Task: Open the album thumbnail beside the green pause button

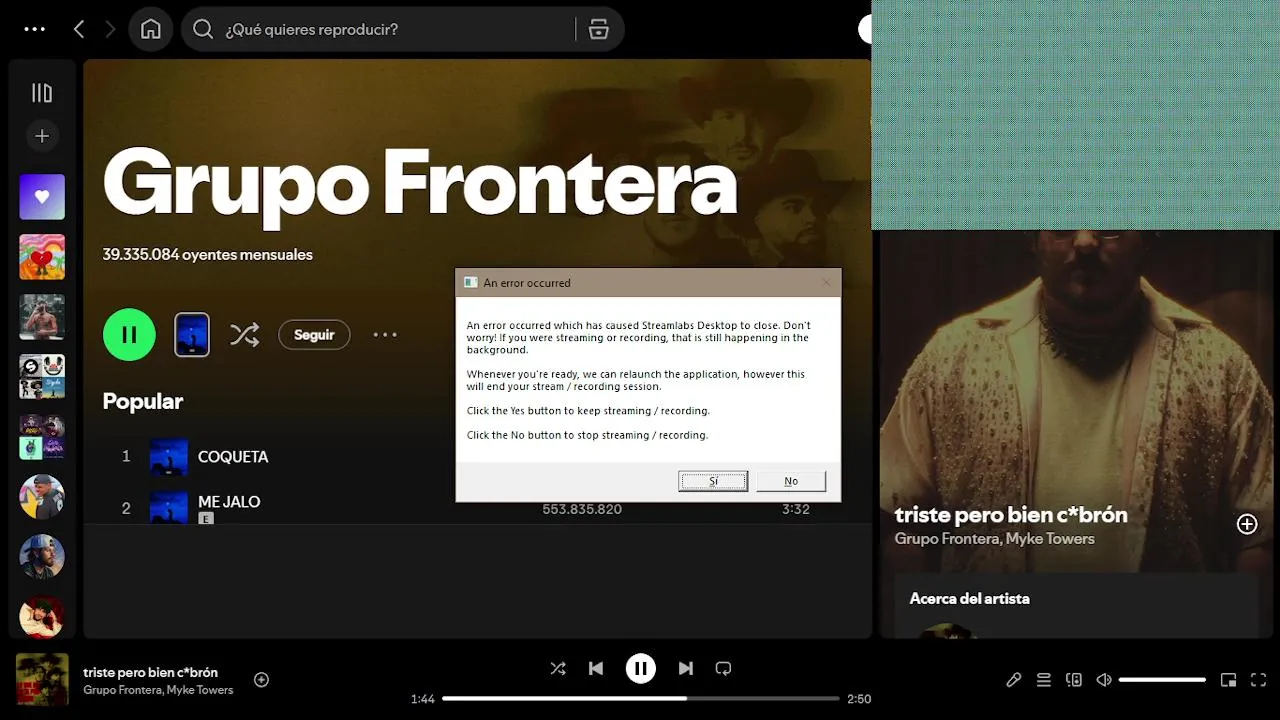Action: click(192, 334)
